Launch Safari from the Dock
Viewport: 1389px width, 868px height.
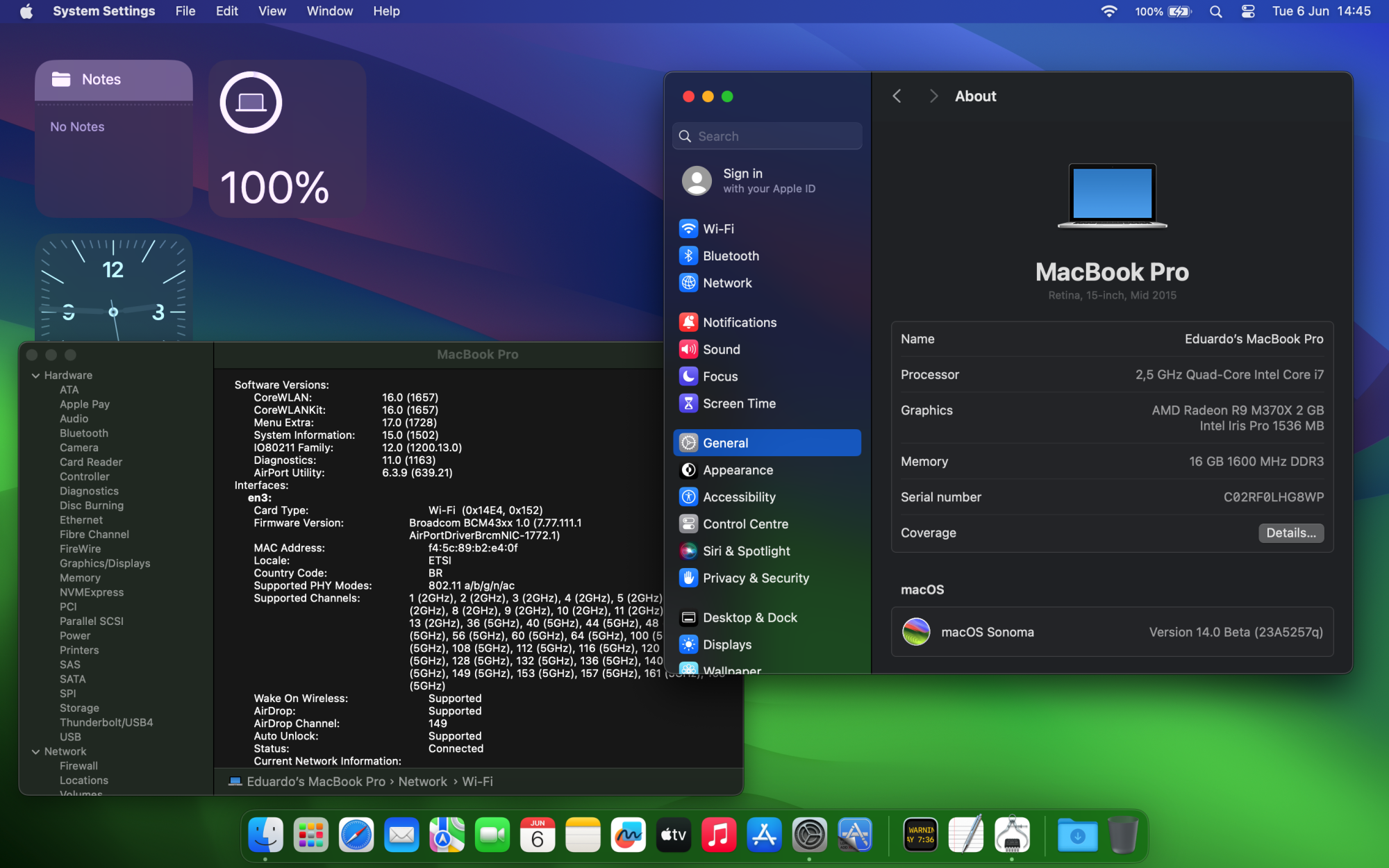point(356,835)
